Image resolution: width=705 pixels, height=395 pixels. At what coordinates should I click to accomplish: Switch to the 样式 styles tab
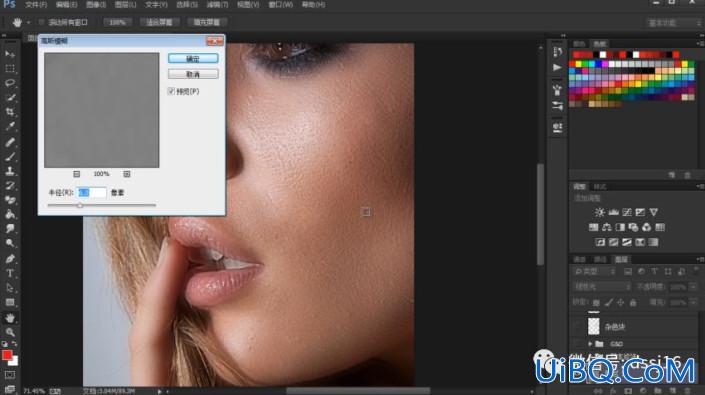point(600,186)
